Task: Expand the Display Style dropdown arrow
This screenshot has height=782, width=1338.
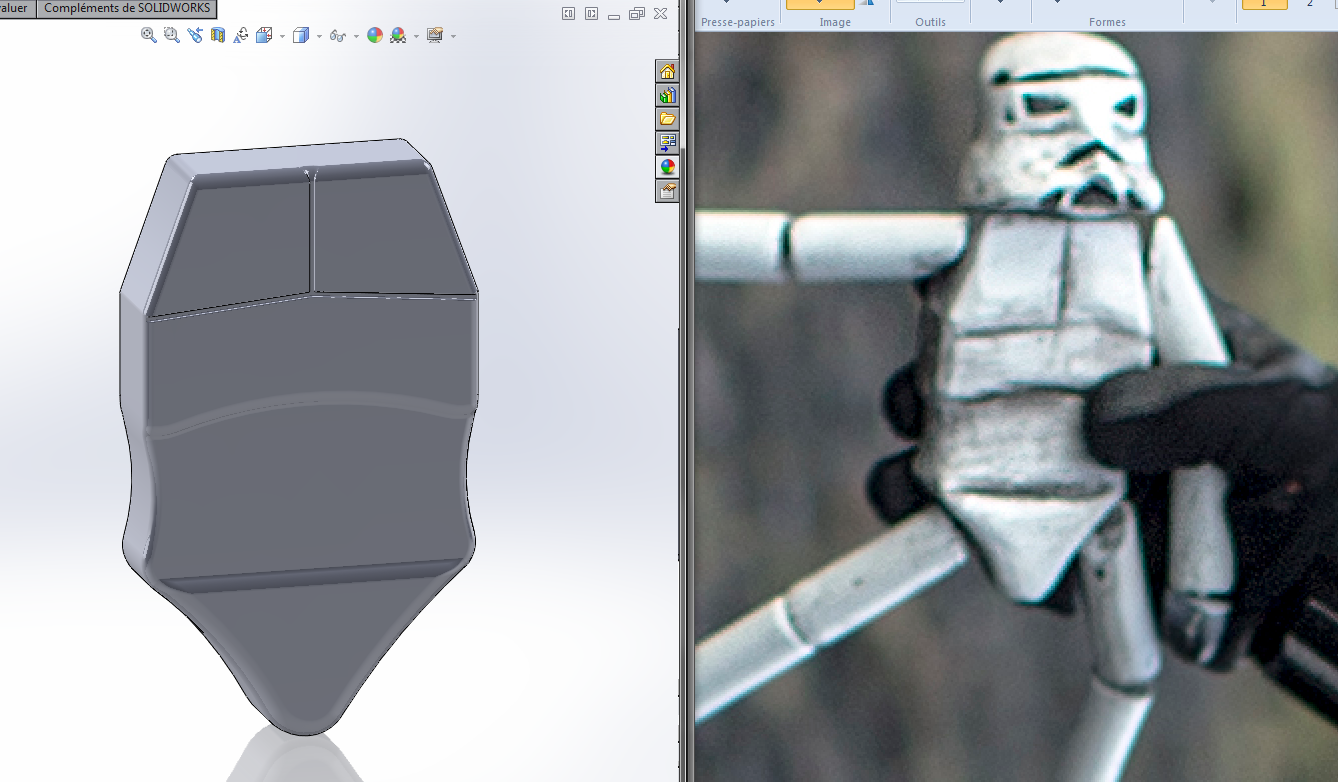Action: coord(319,36)
